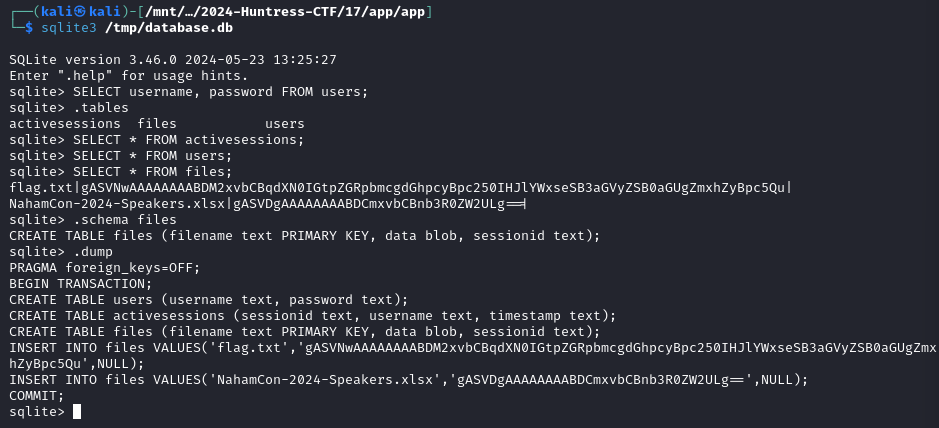The height and width of the screenshot is (428, 939).
Task: Click the 'flag.txt' filename in query output
Action: 41,188
